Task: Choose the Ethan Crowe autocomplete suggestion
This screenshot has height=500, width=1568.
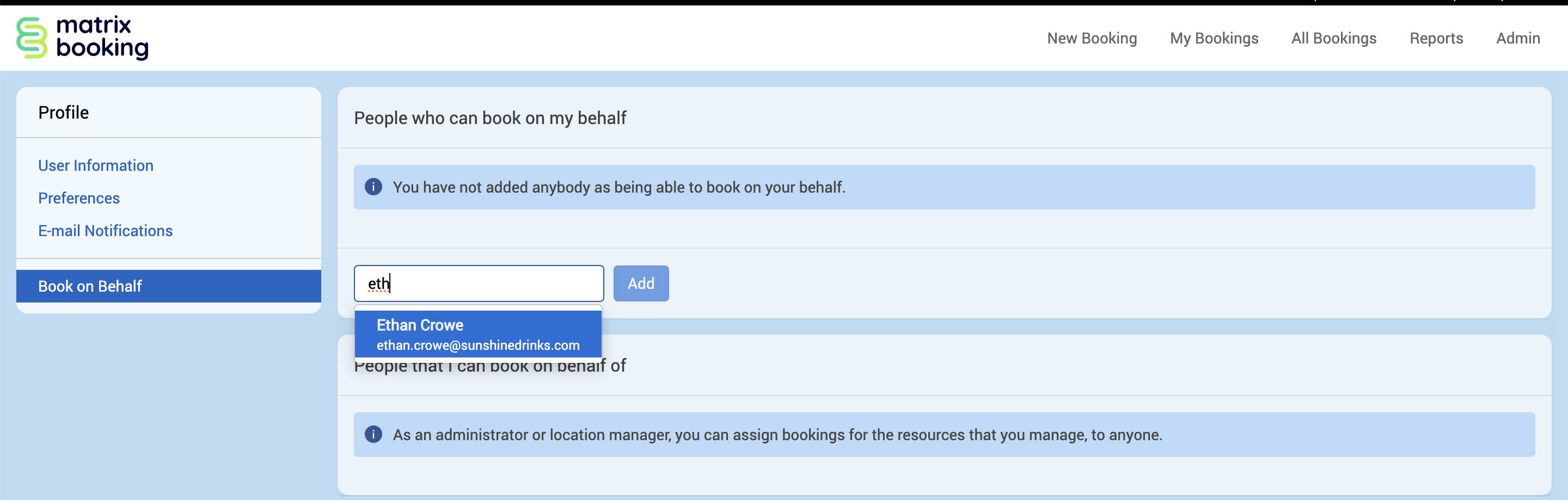Action: [x=478, y=334]
